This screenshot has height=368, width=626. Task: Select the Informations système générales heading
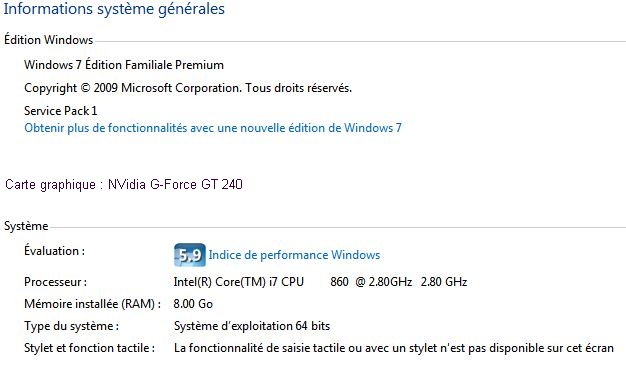114,9
